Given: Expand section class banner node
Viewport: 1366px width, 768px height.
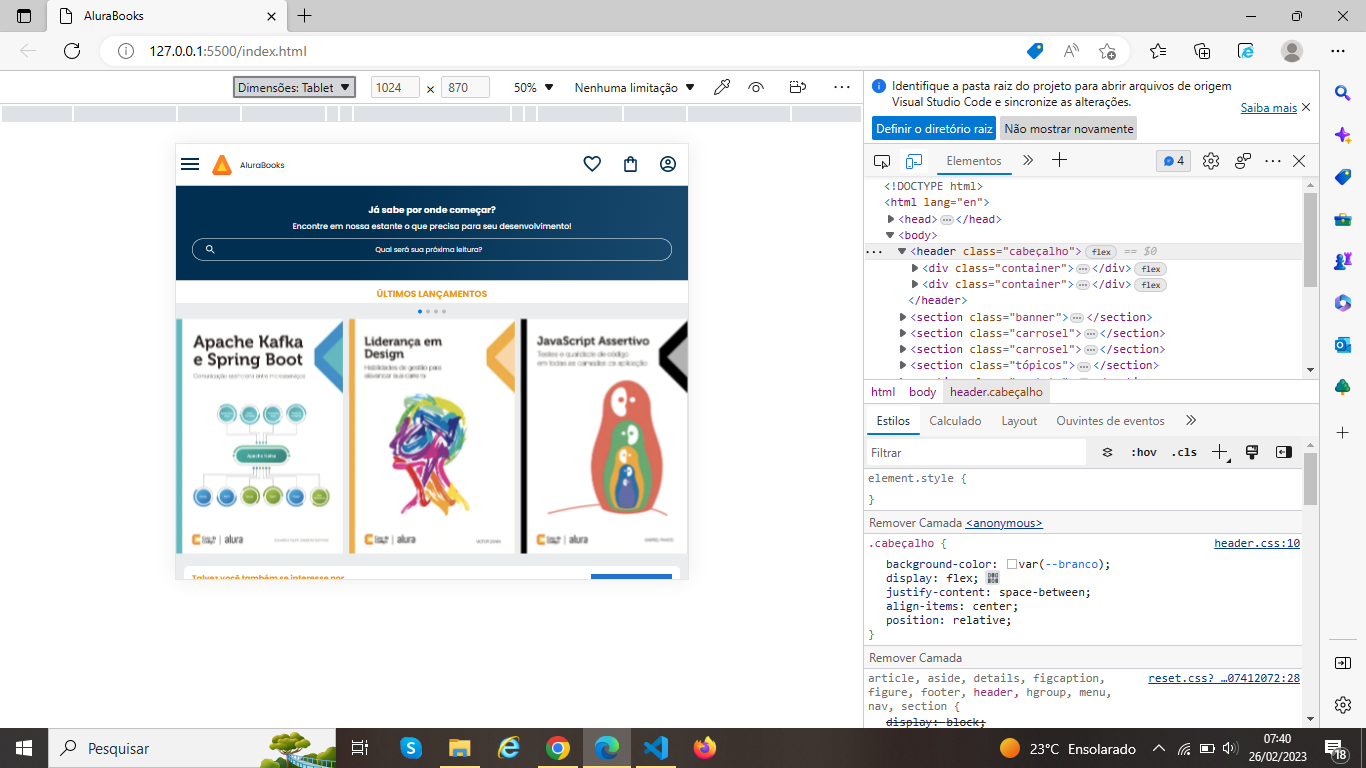Looking at the screenshot, I should [904, 317].
